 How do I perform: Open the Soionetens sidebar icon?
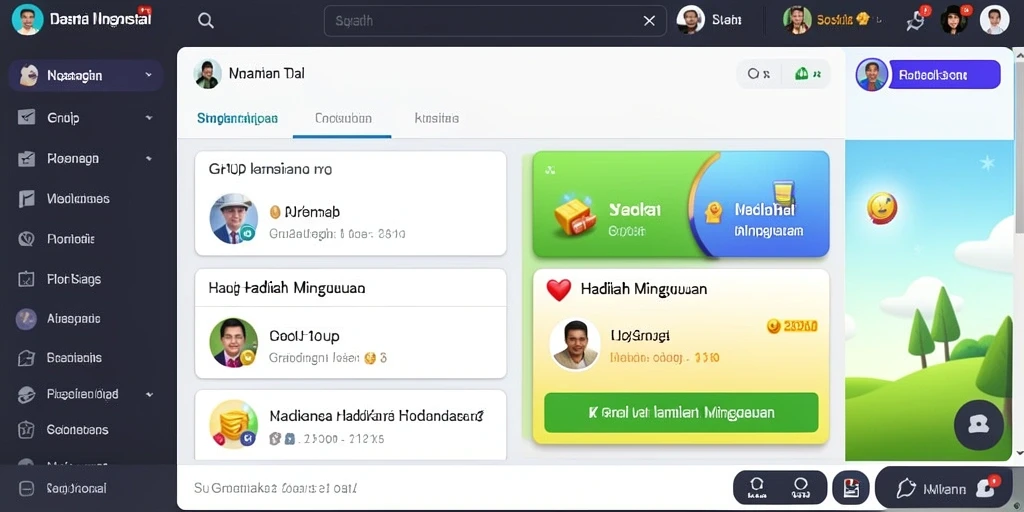[26, 430]
